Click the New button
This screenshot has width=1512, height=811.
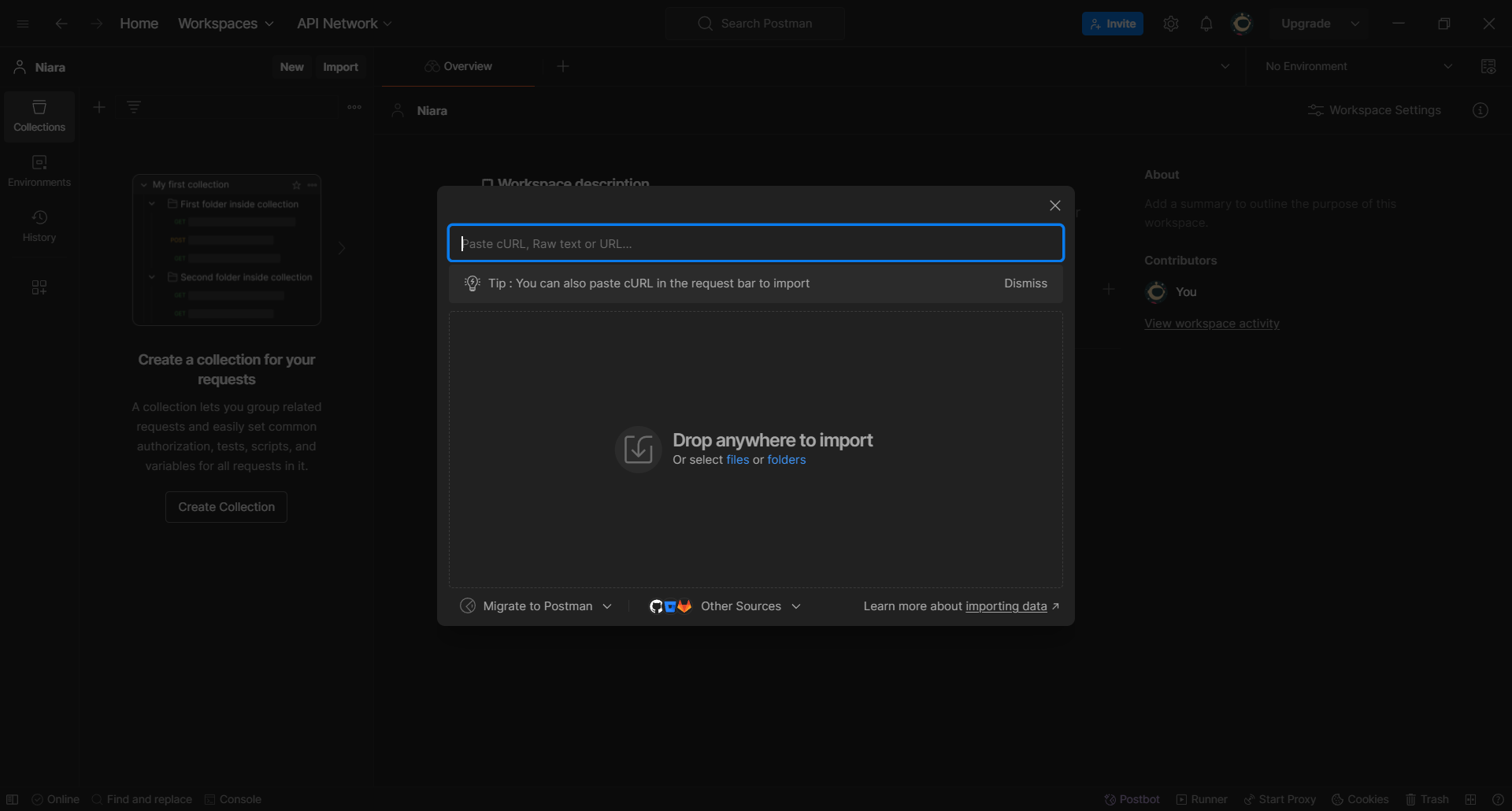coord(291,67)
